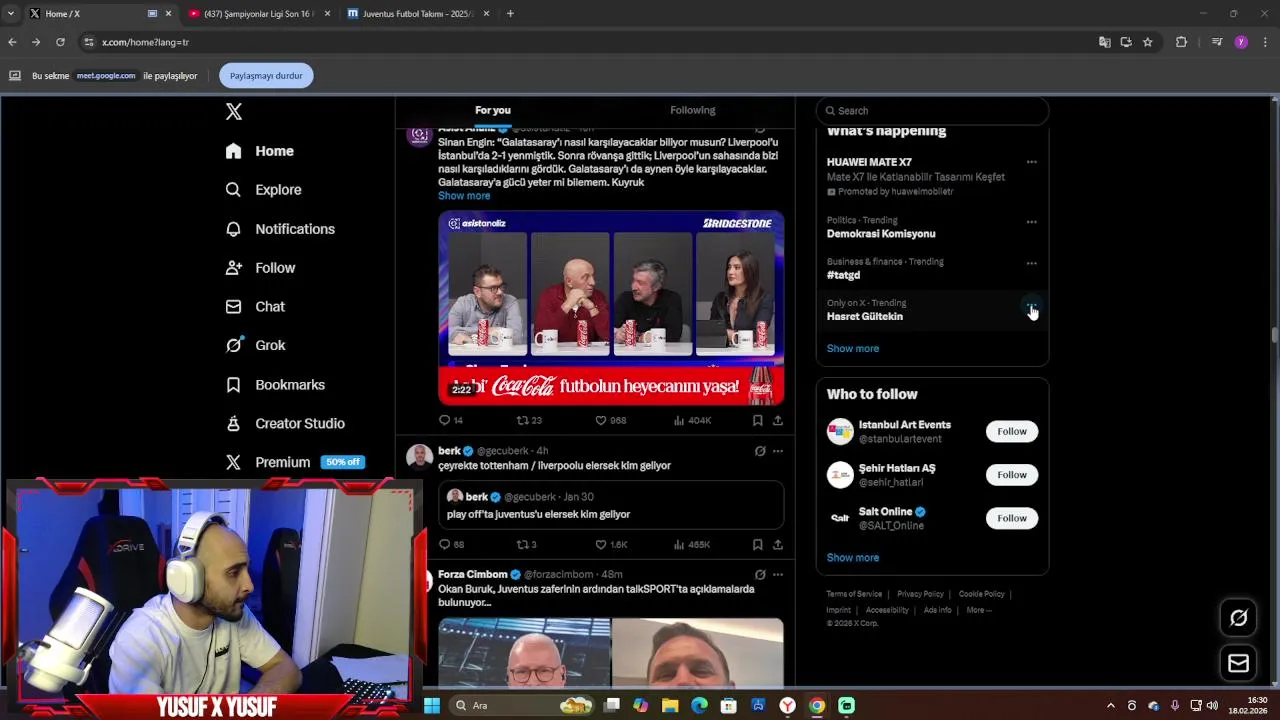
Task: Open Notifications page
Action: coord(280,229)
